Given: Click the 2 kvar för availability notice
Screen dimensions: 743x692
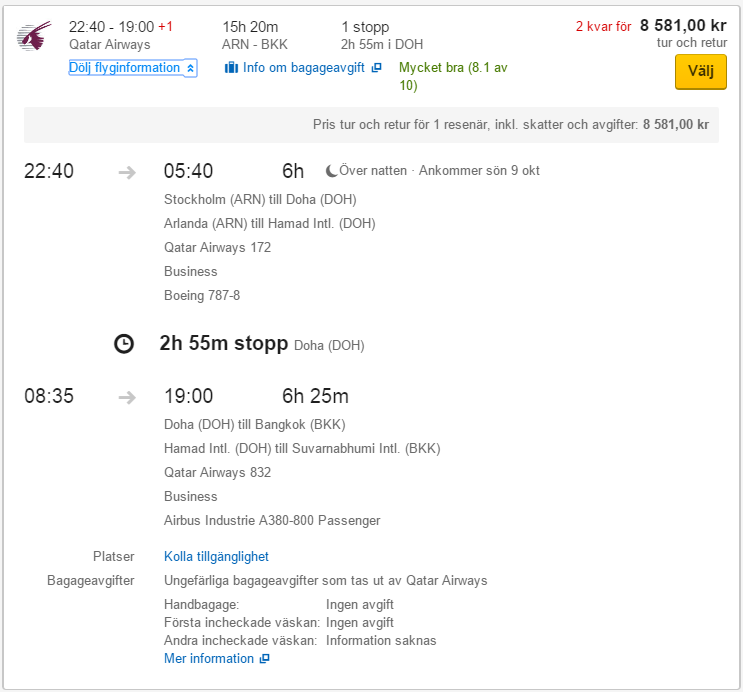Looking at the screenshot, I should (603, 27).
